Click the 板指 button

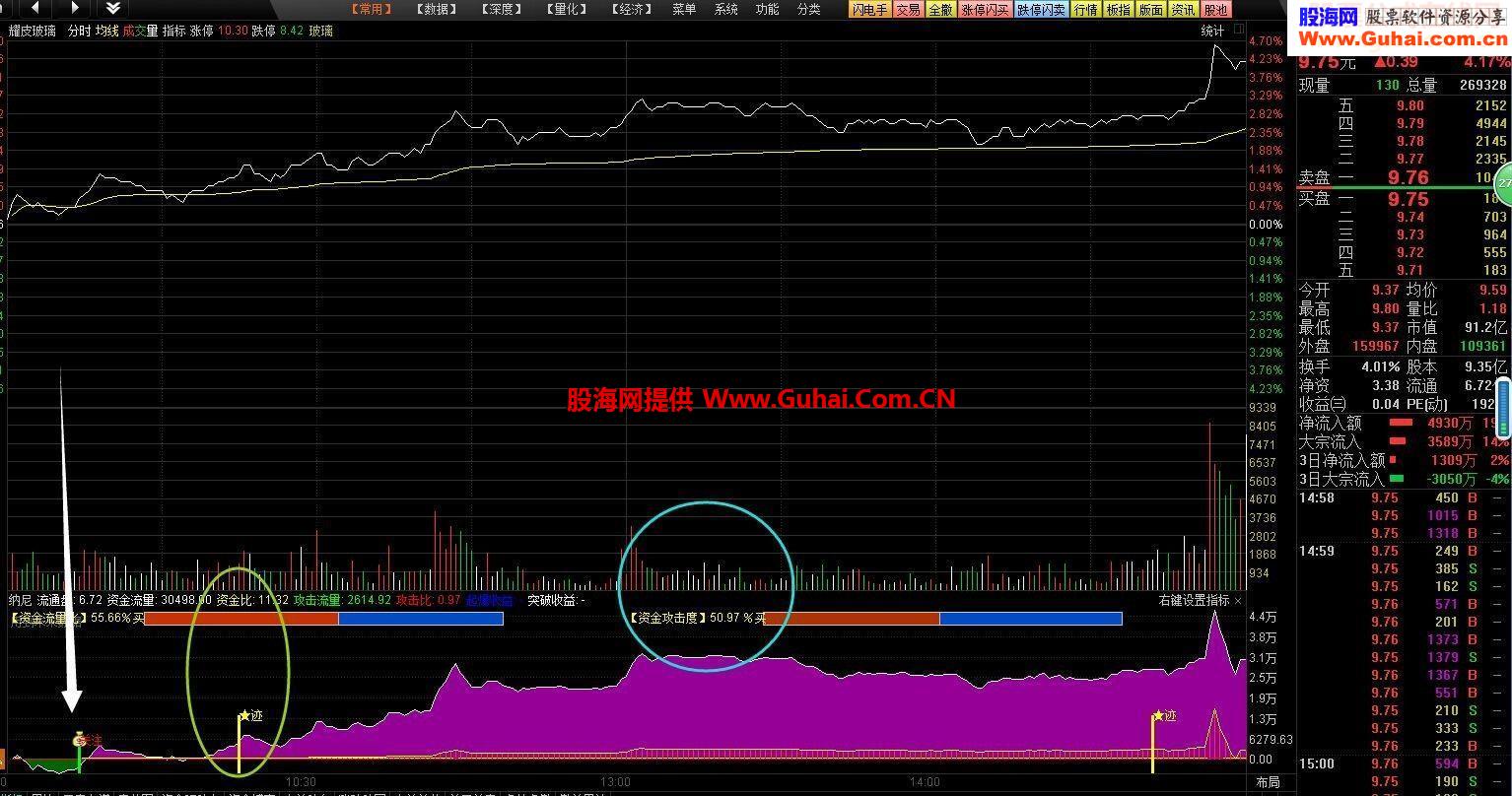click(x=1118, y=9)
